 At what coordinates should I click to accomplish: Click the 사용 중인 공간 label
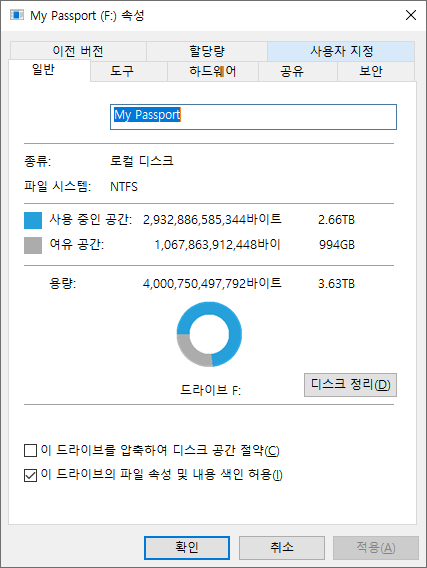(91, 220)
